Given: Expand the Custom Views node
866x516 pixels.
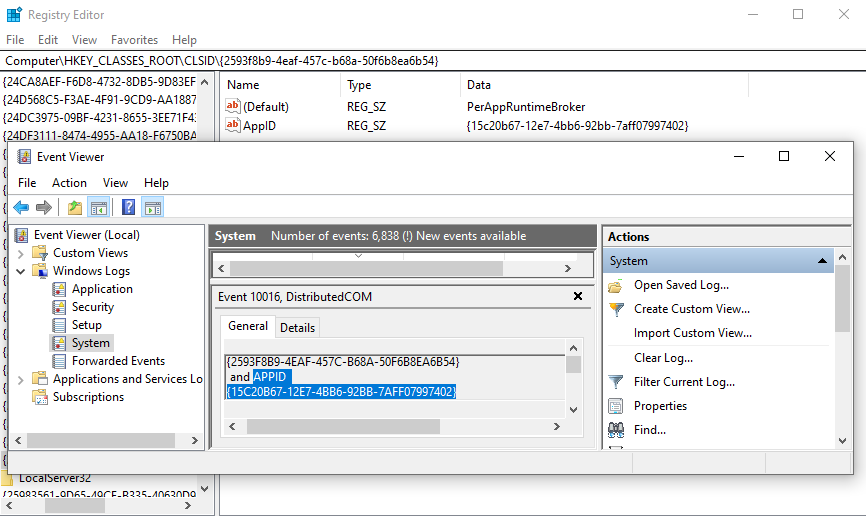Looking at the screenshot, I should tap(20, 254).
